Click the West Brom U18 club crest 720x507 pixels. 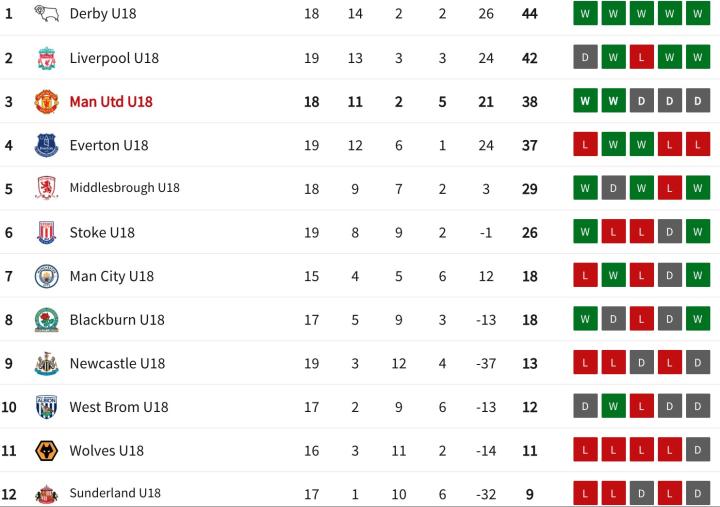coord(46,407)
